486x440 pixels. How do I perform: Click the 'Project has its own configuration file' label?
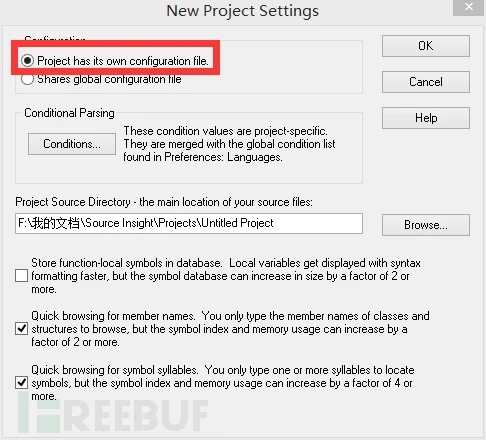tap(123, 61)
